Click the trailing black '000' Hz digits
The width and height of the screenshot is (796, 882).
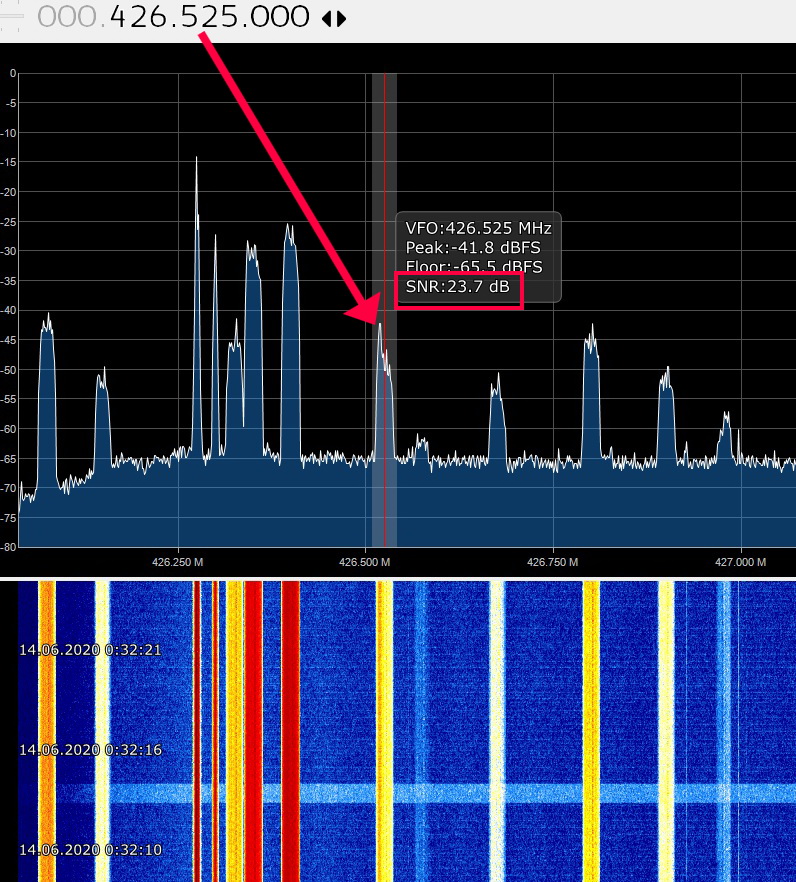coord(281,16)
